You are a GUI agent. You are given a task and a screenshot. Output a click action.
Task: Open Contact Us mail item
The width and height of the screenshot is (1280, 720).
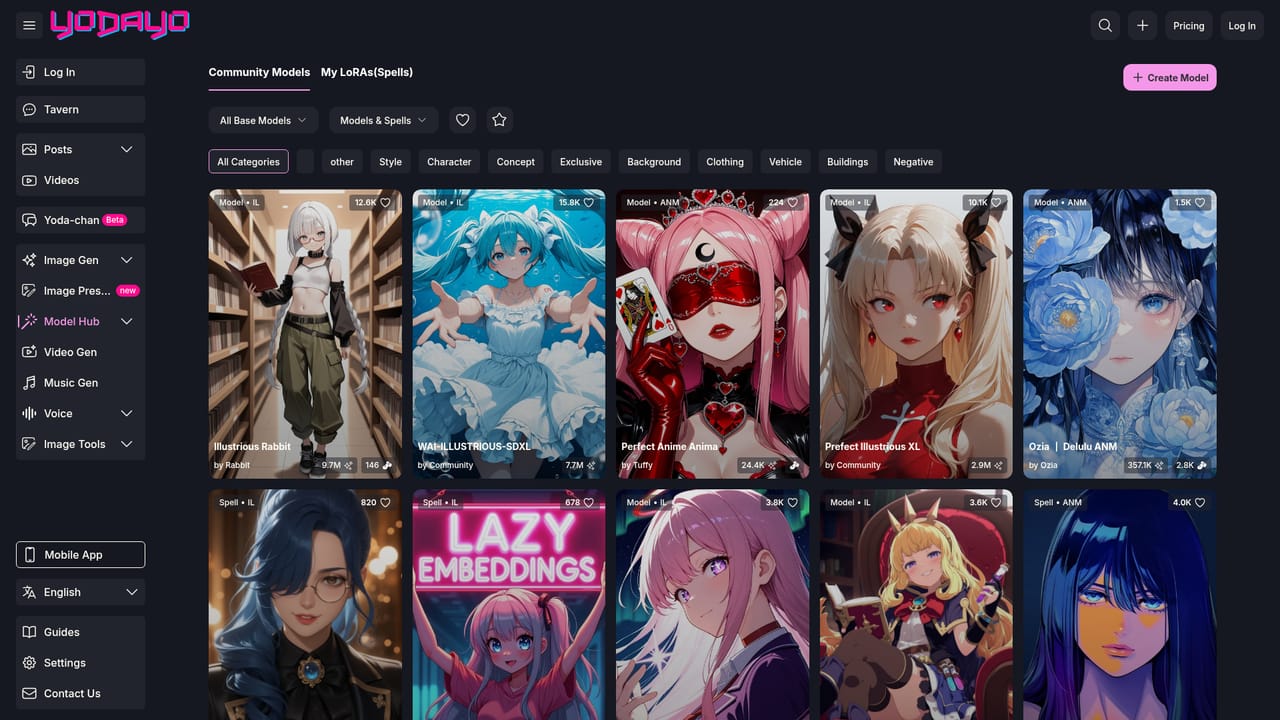(80, 694)
